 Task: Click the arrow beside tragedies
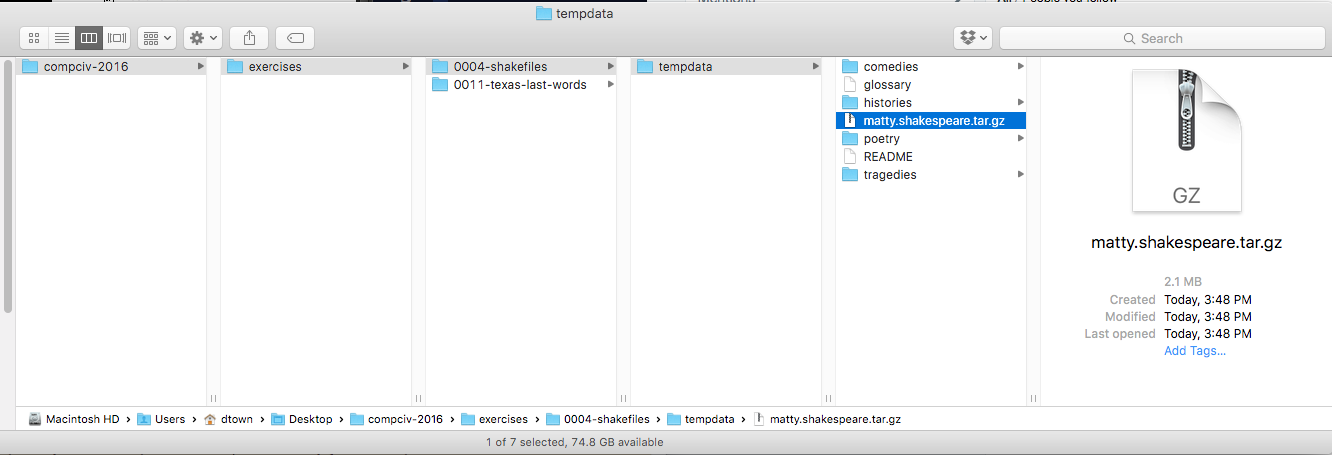(1020, 175)
